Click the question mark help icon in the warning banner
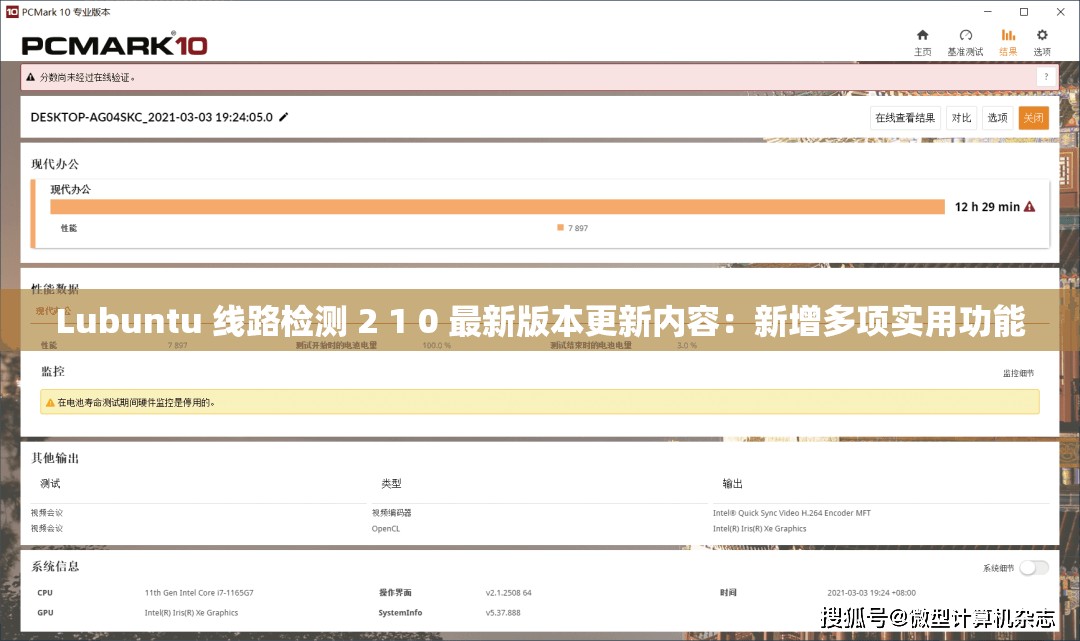 (1046, 77)
